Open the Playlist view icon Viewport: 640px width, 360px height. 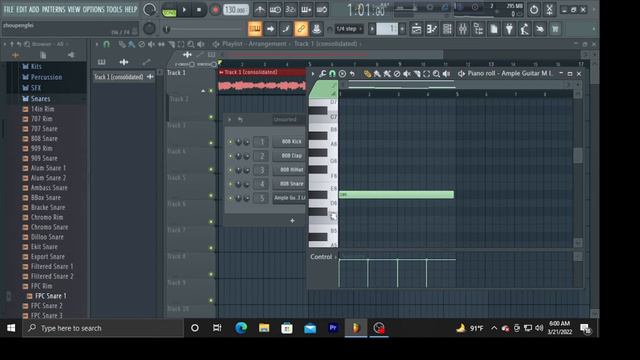[416, 29]
